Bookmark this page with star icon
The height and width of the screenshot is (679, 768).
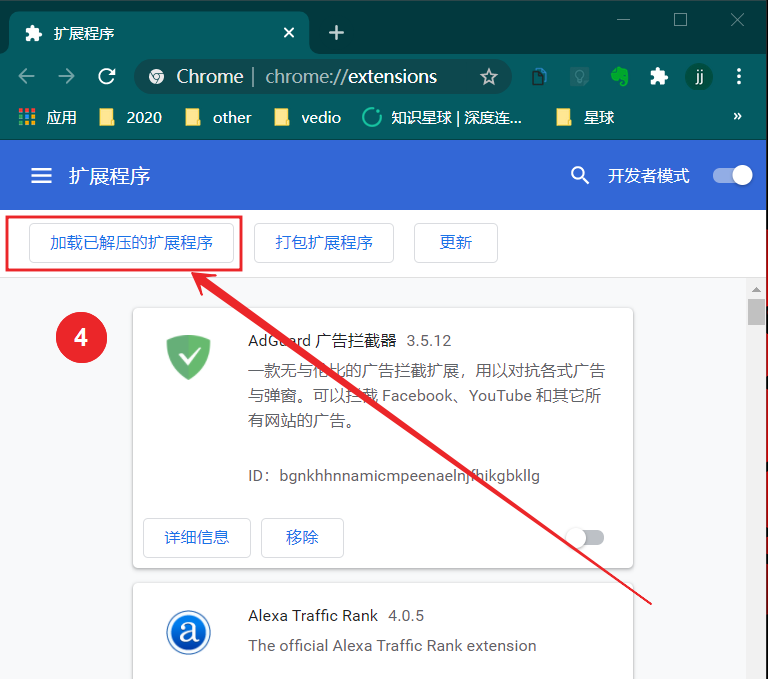[488, 77]
